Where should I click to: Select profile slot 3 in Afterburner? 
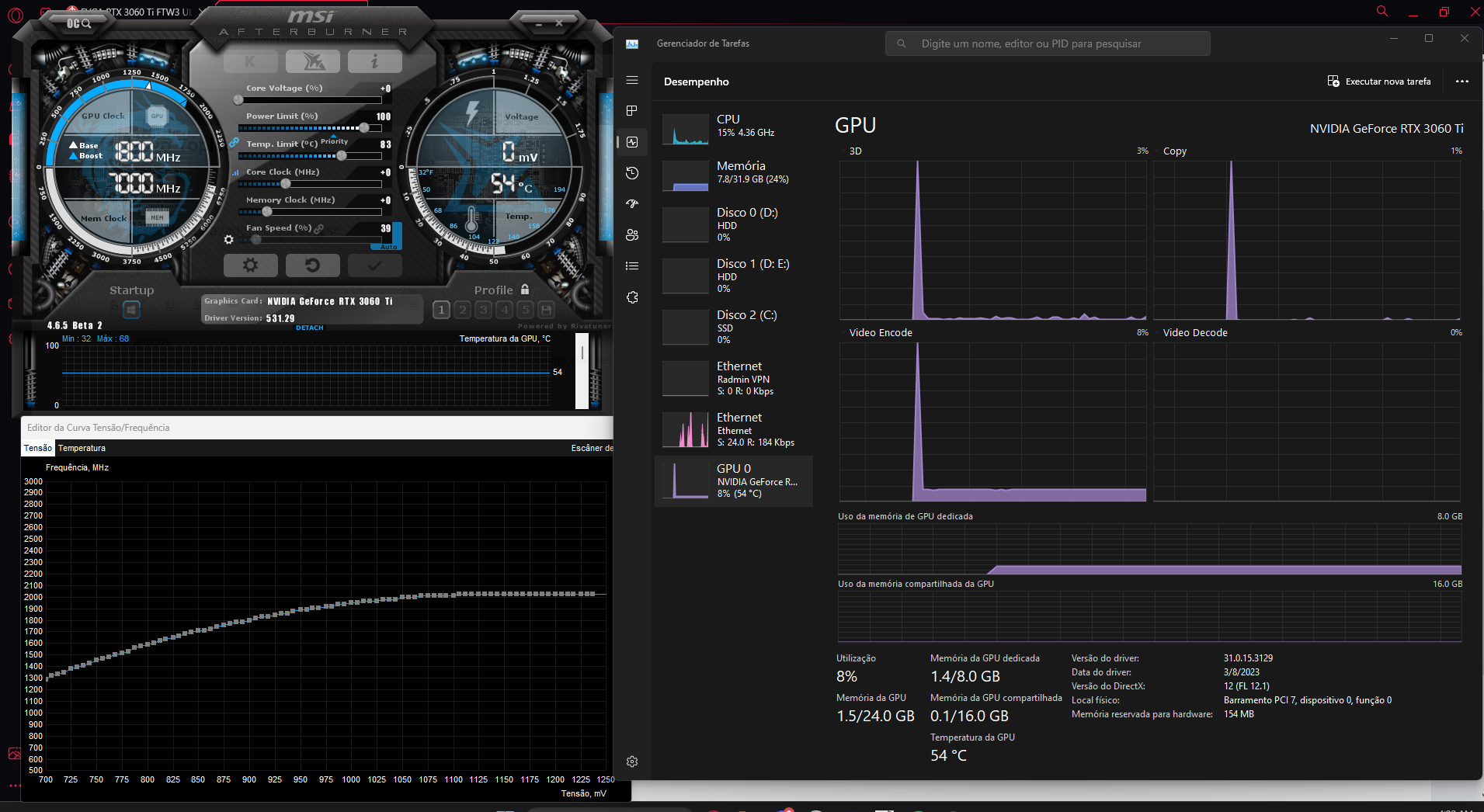(x=484, y=310)
